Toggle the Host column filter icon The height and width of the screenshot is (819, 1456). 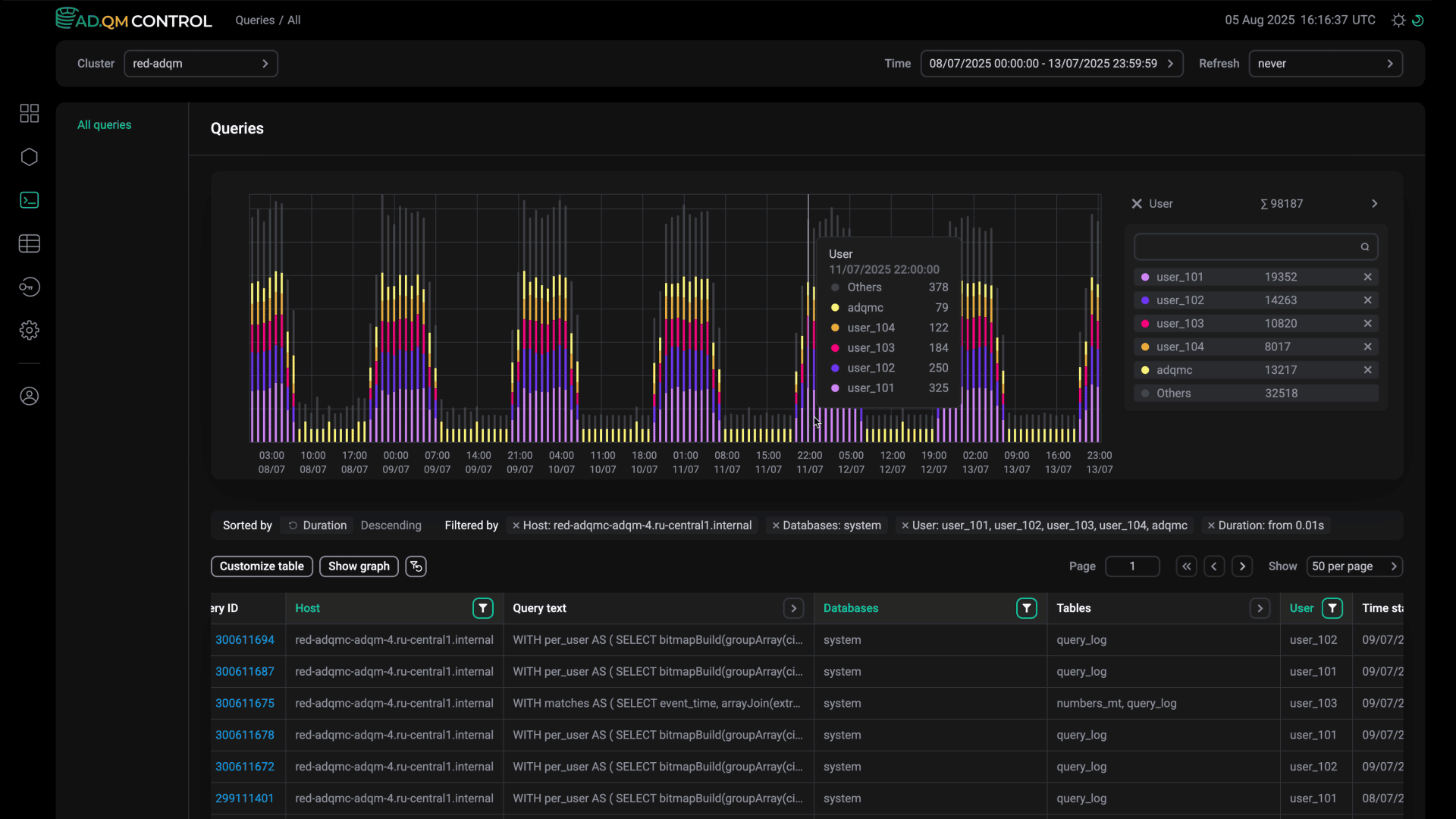coord(483,608)
